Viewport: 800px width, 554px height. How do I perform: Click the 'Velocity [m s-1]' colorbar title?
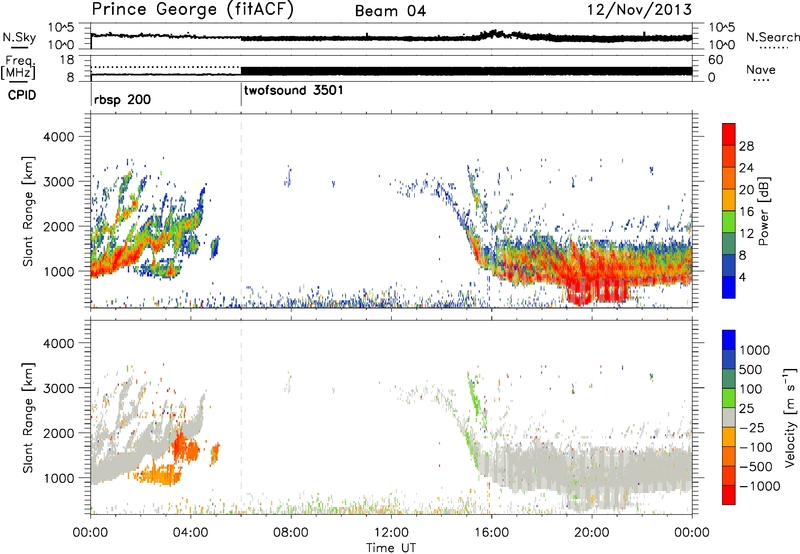pyautogui.click(x=790, y=417)
